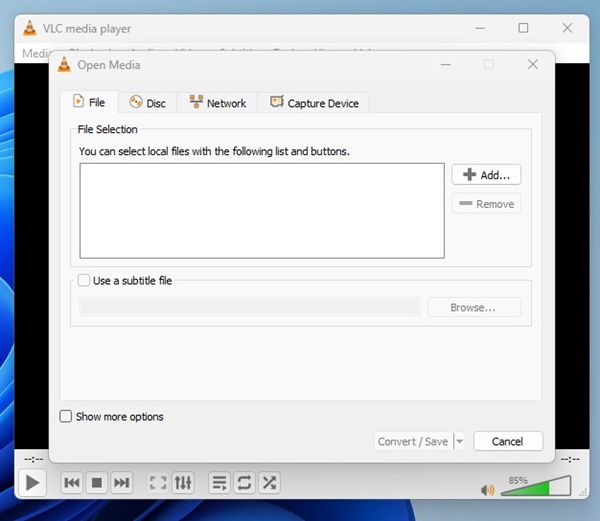Enable random shuffle playback icon
The image size is (600, 521).
(269, 483)
